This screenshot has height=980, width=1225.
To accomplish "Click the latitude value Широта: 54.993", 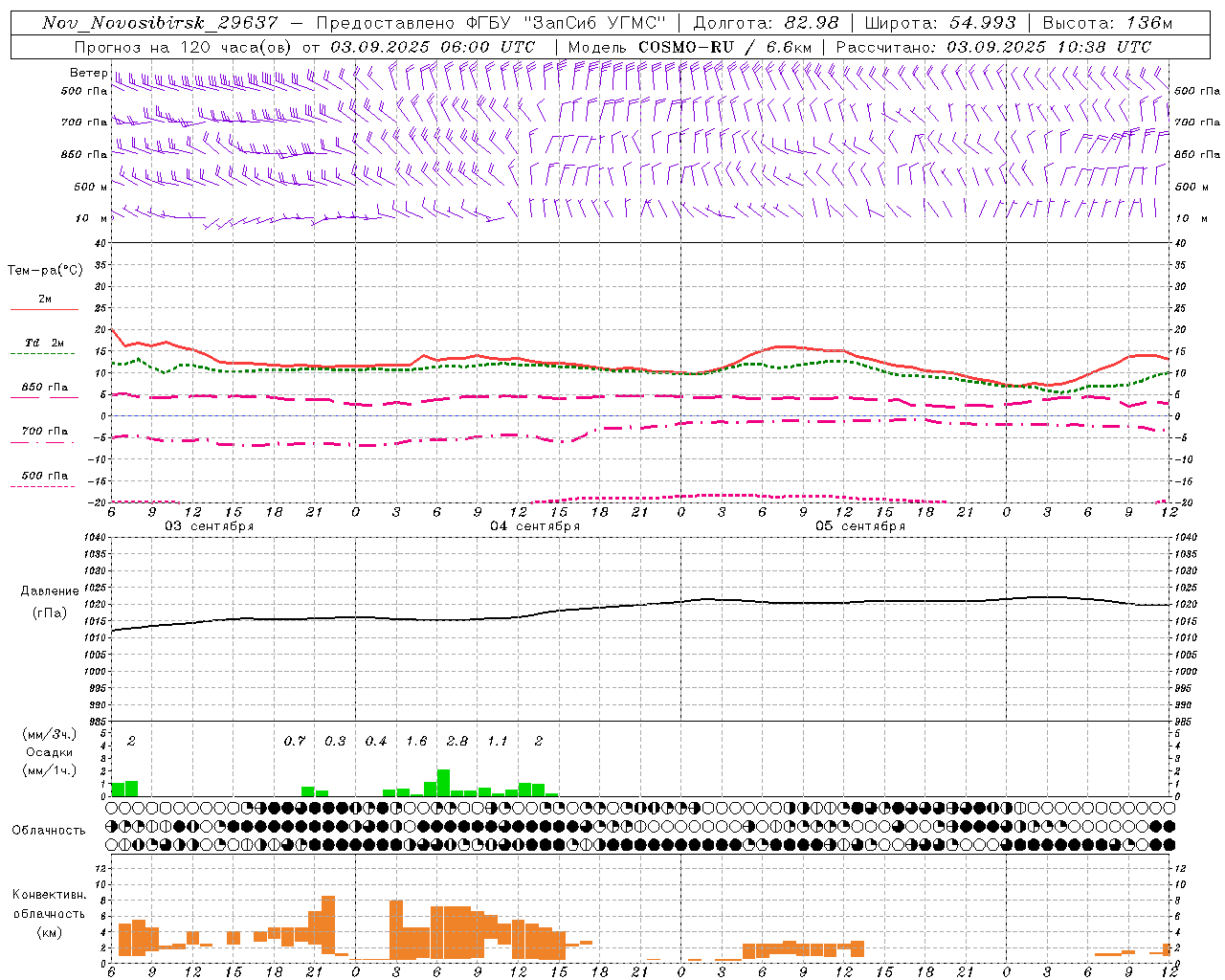I will click(940, 23).
